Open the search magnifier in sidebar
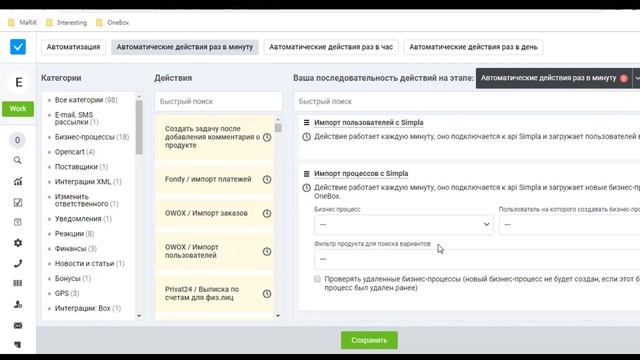 (x=18, y=160)
